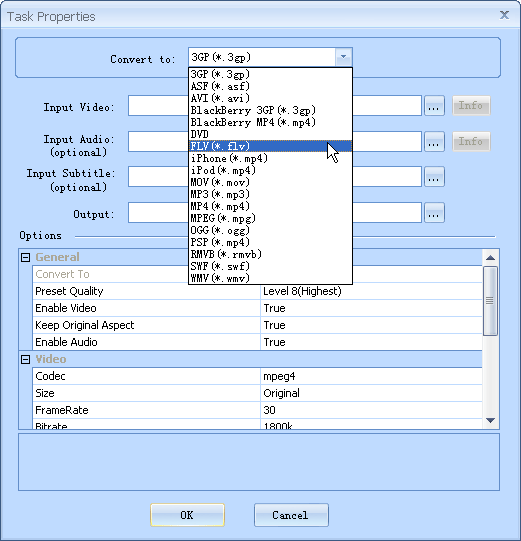This screenshot has width=521, height=541.
Task: Collapse the Video options section
Action: [26, 360]
